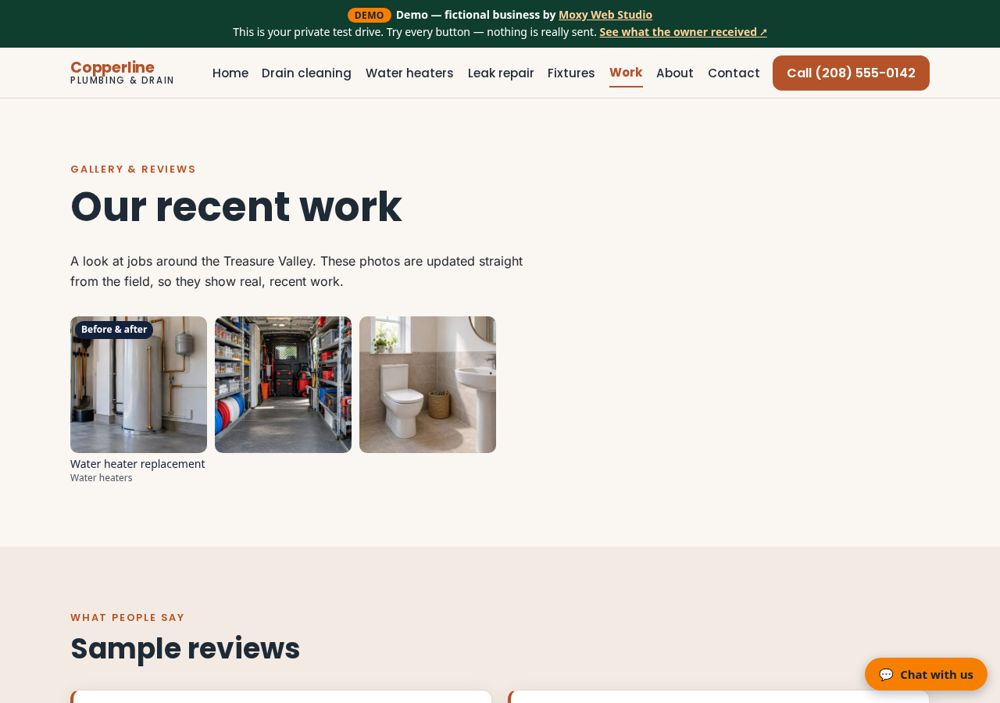Navigate to Leak repair
Image resolution: width=1000 pixels, height=703 pixels.
pyautogui.click(x=501, y=73)
